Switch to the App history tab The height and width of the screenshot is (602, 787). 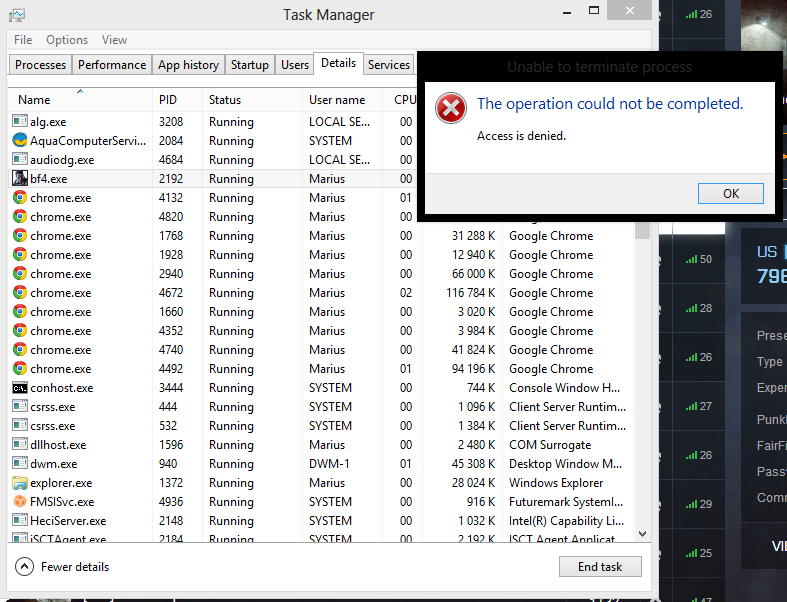(x=188, y=65)
